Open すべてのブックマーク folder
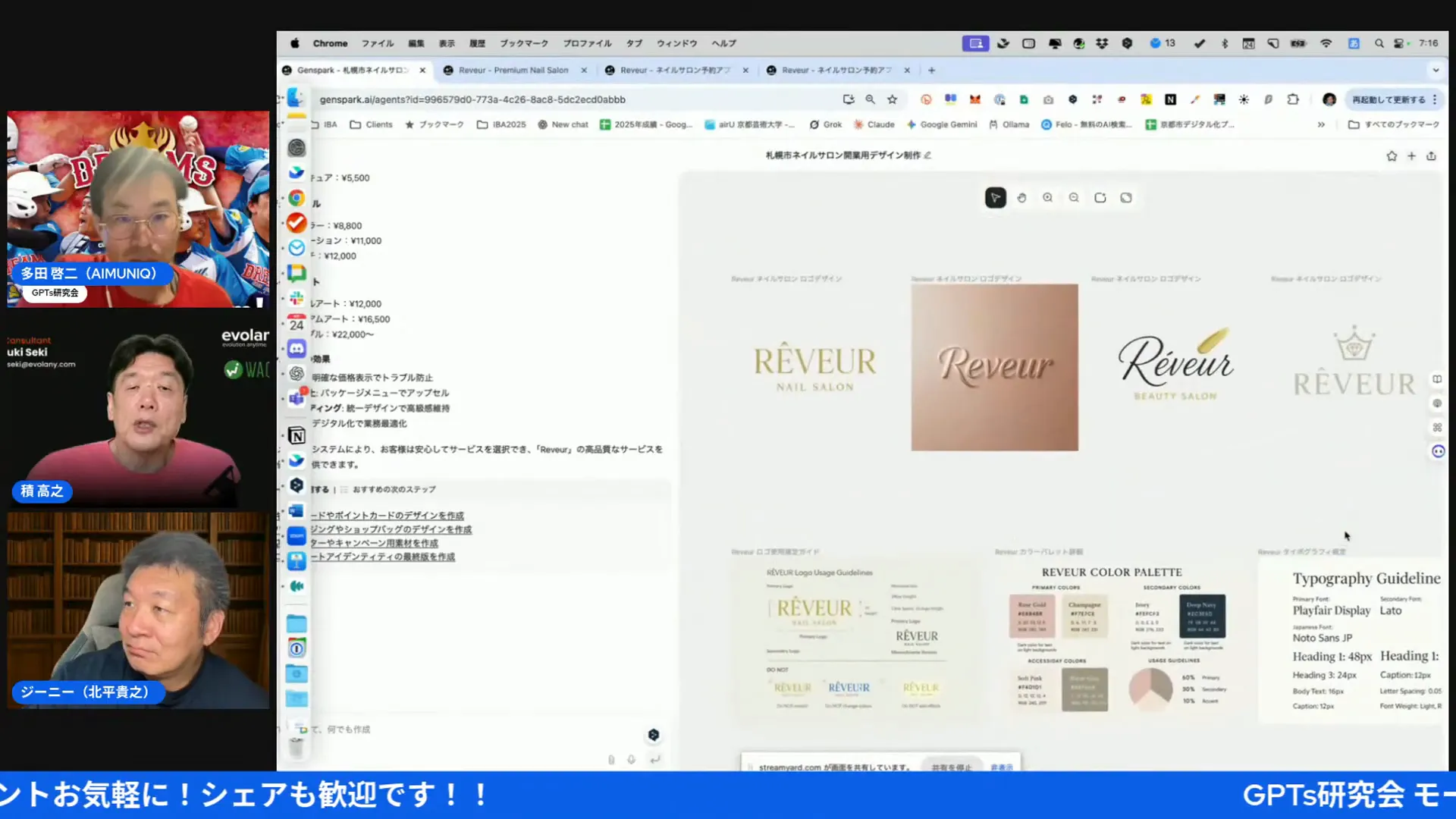 1394,124
